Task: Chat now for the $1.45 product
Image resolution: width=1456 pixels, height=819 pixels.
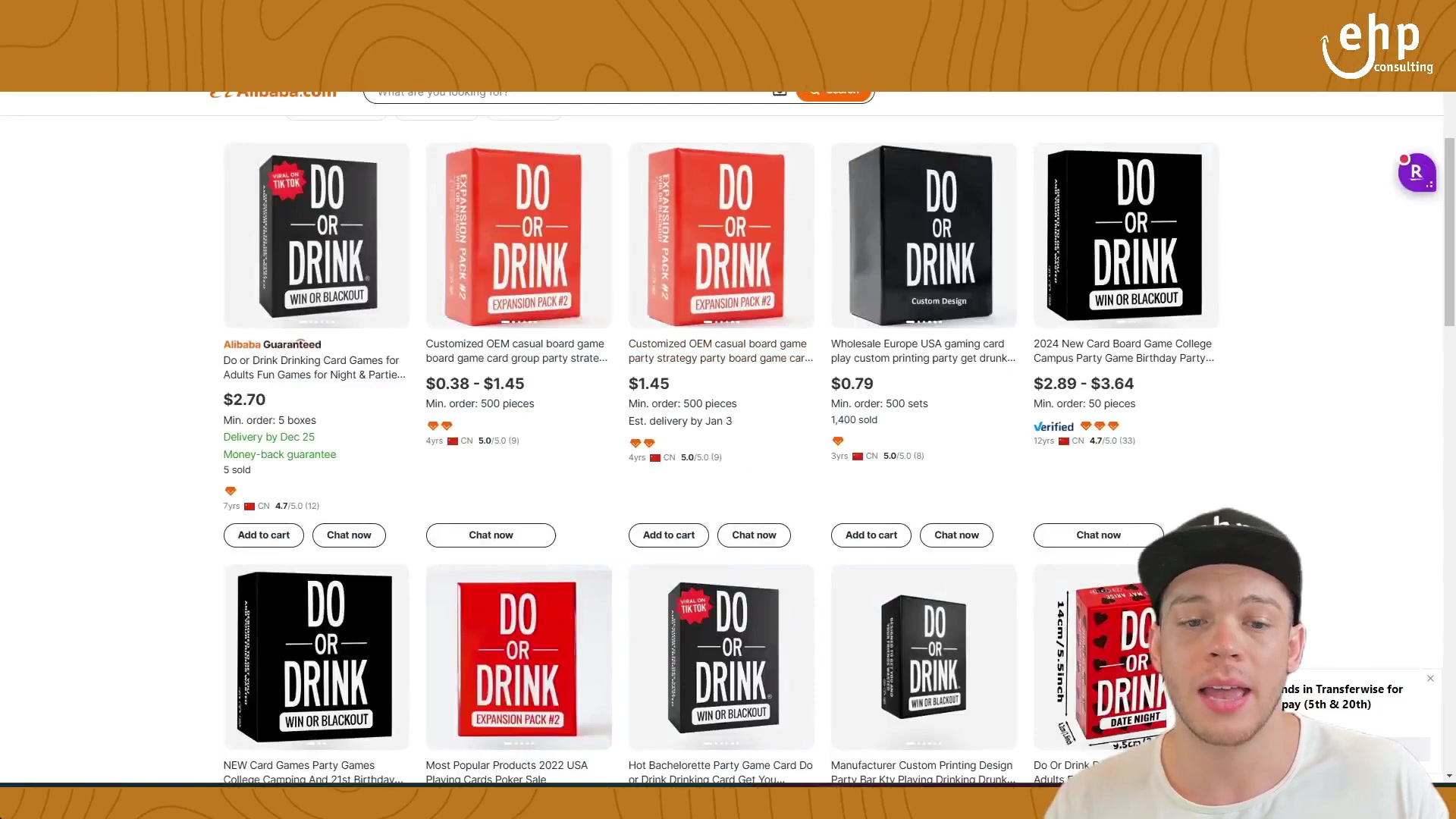Action: pyautogui.click(x=754, y=535)
